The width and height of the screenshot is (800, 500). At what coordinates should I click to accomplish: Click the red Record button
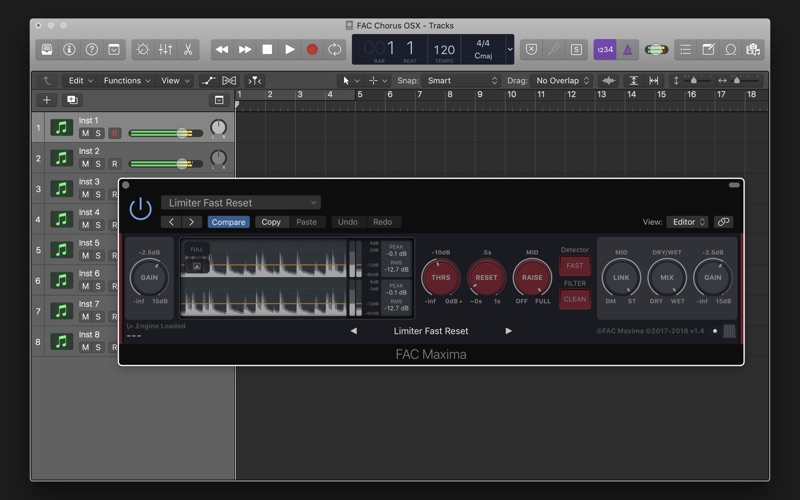point(312,49)
